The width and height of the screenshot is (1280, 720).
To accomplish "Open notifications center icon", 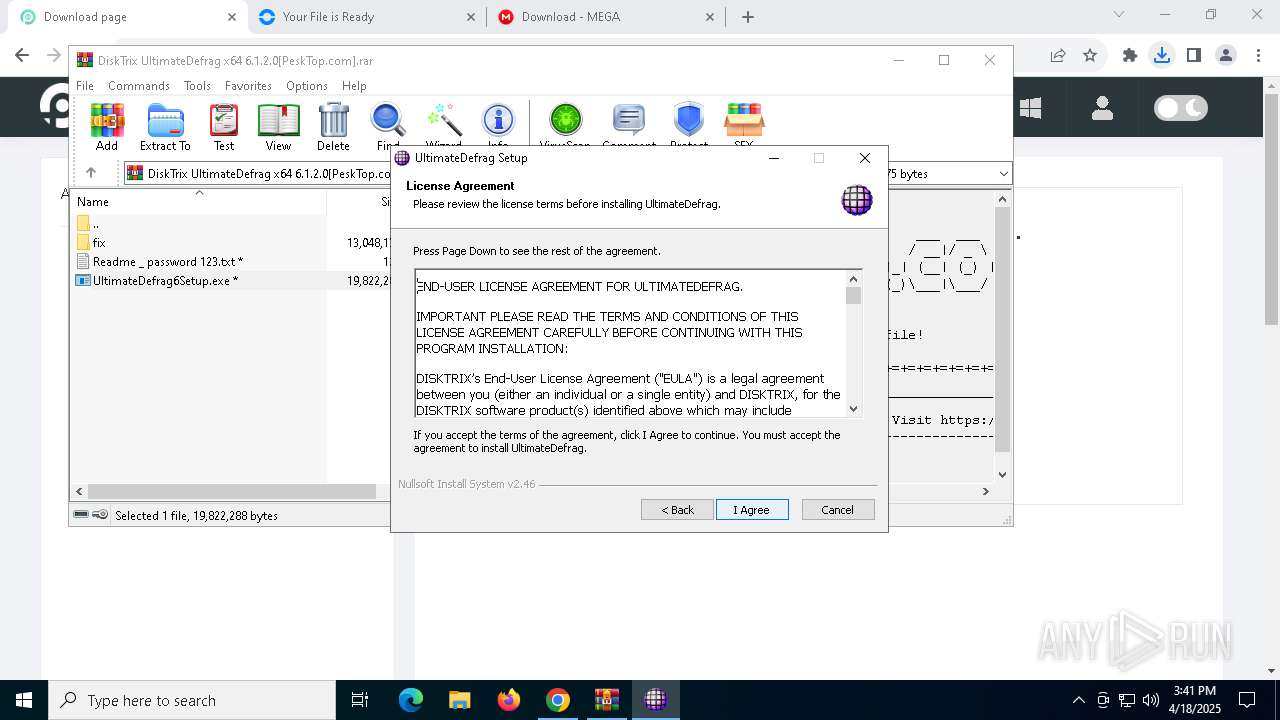I will (1247, 700).
